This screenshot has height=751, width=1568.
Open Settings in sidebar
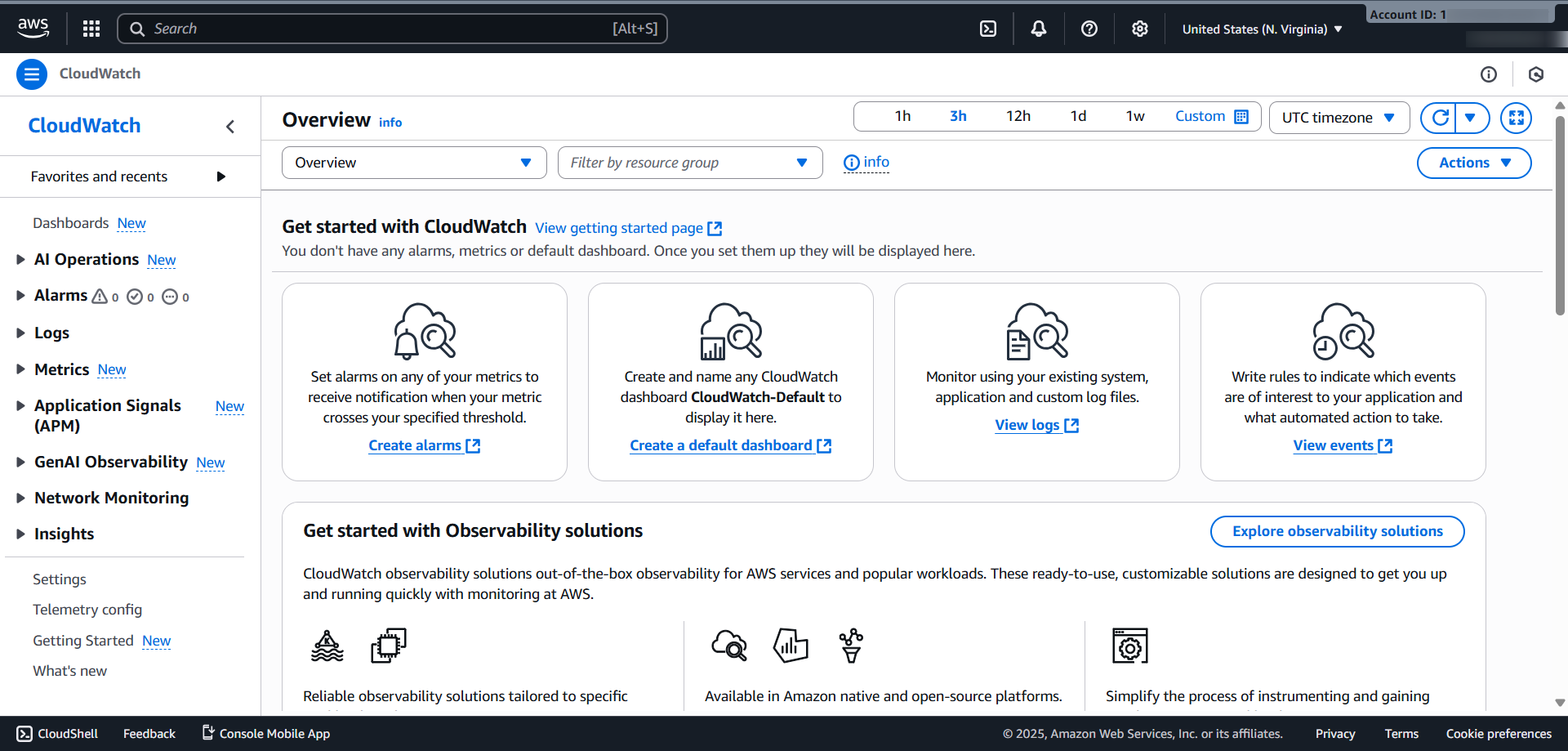tap(60, 579)
